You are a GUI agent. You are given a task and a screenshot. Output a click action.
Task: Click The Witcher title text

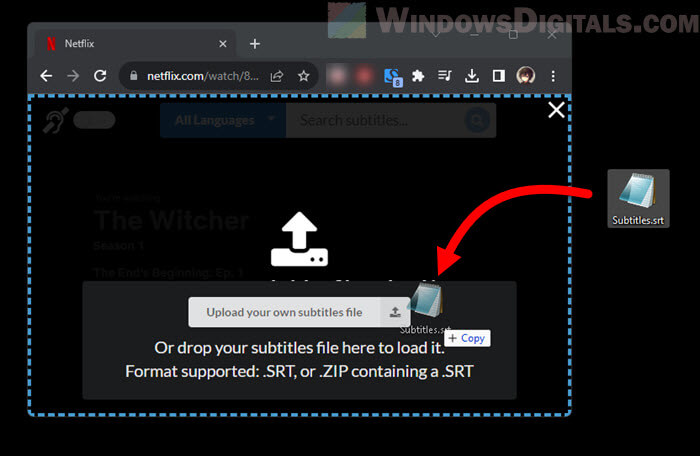pos(171,220)
